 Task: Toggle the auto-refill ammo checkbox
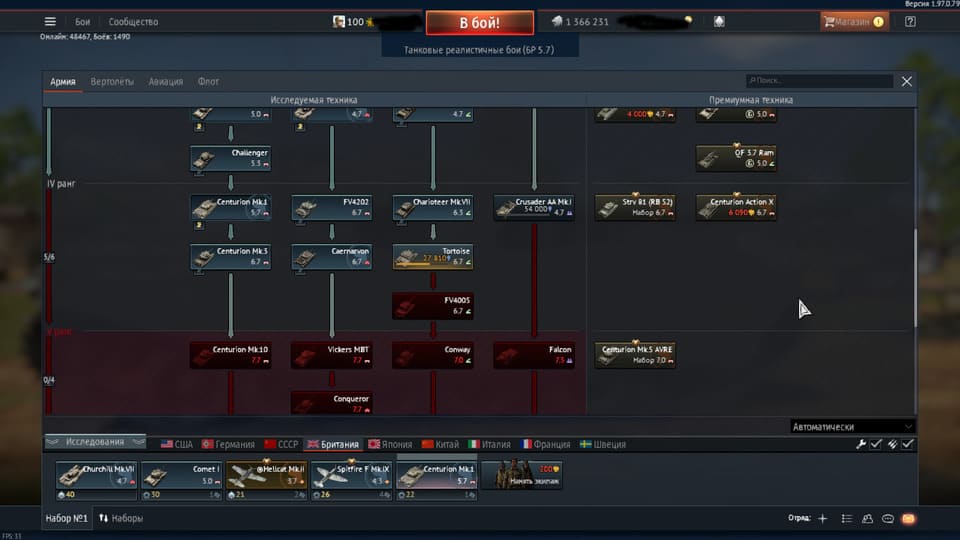point(907,444)
